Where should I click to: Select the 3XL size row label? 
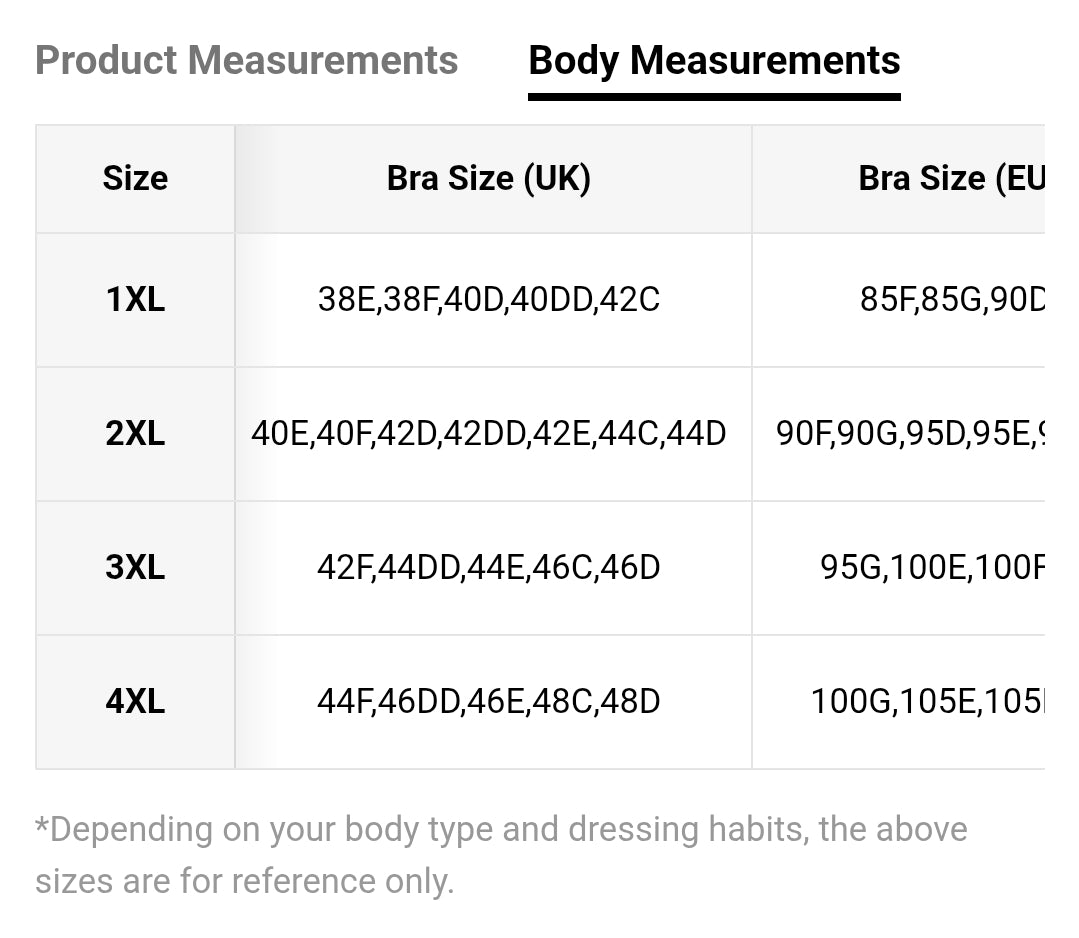coord(135,568)
